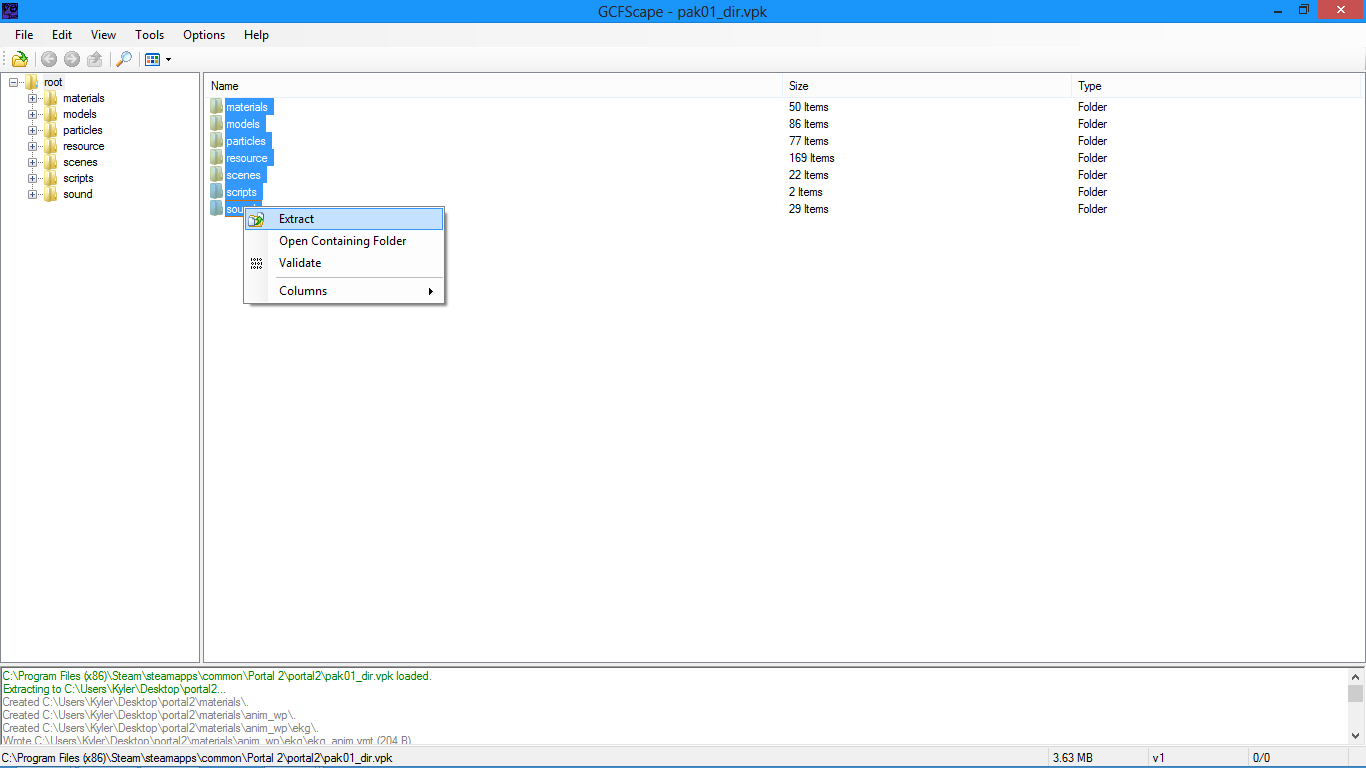
Task: Choose Validate from the context menu
Action: 345,263
